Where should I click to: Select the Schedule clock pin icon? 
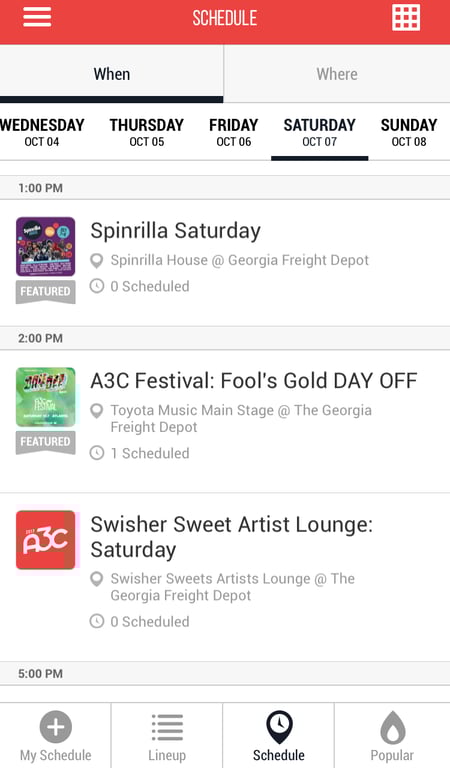coord(279,727)
